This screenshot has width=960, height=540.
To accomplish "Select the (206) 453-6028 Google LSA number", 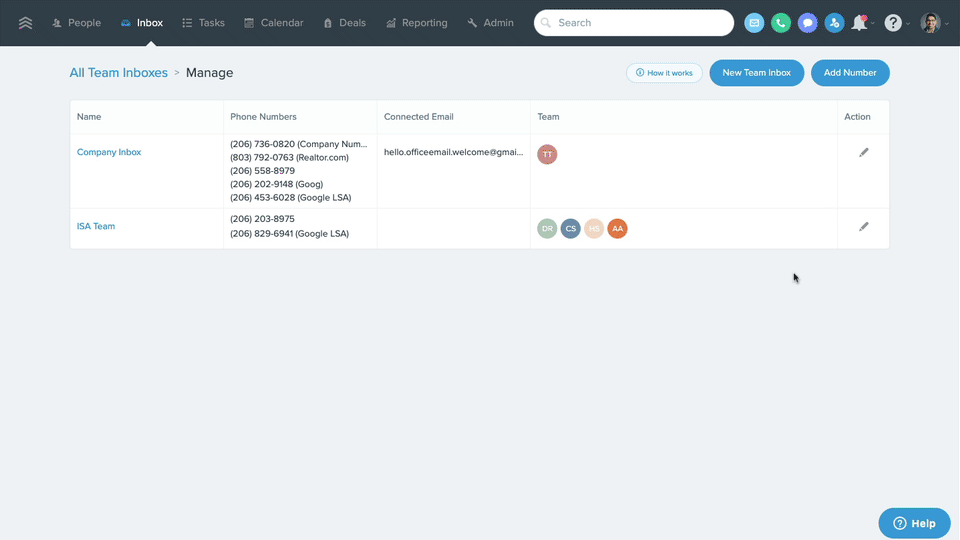I will click(x=291, y=198).
